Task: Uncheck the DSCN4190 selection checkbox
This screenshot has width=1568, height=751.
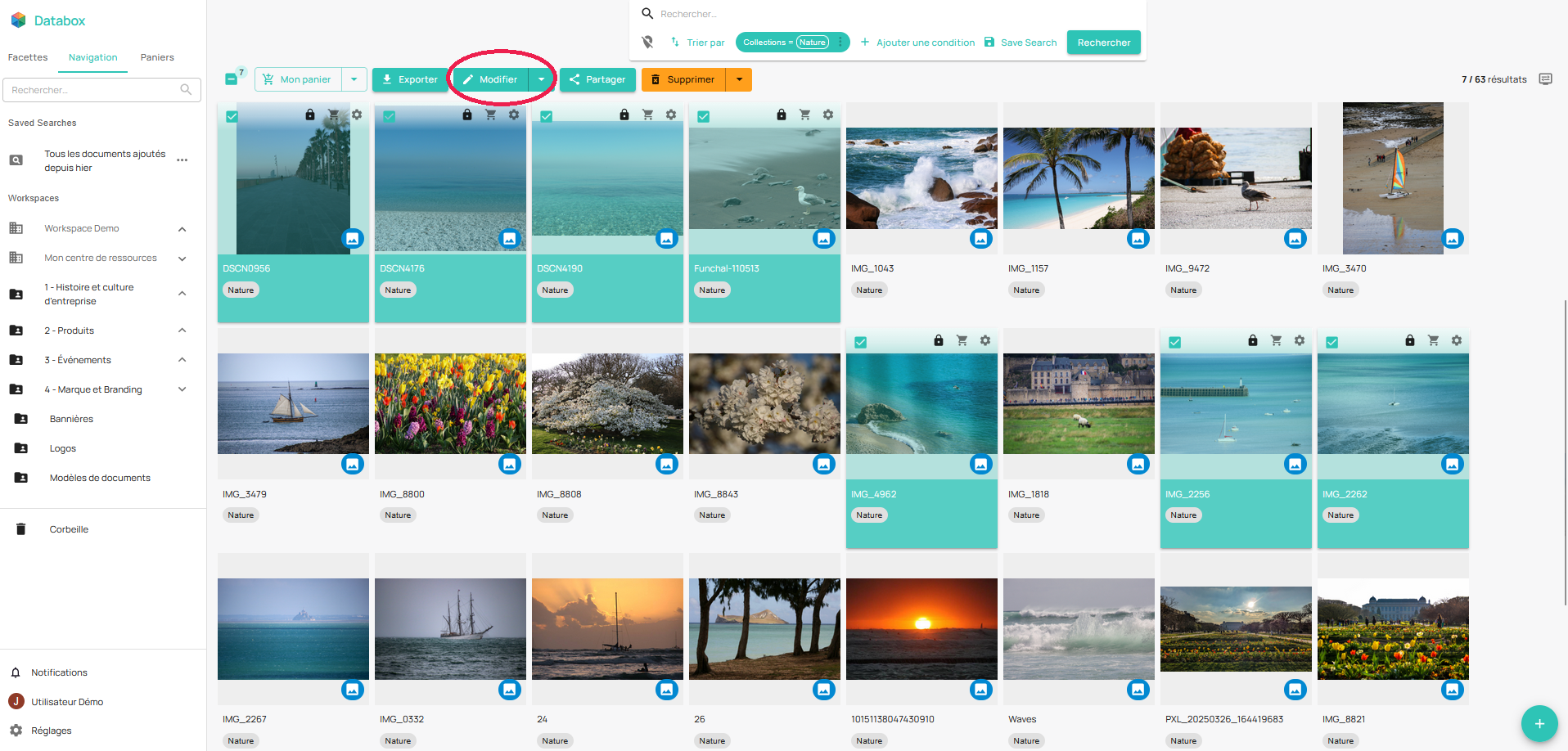Action: (x=547, y=116)
